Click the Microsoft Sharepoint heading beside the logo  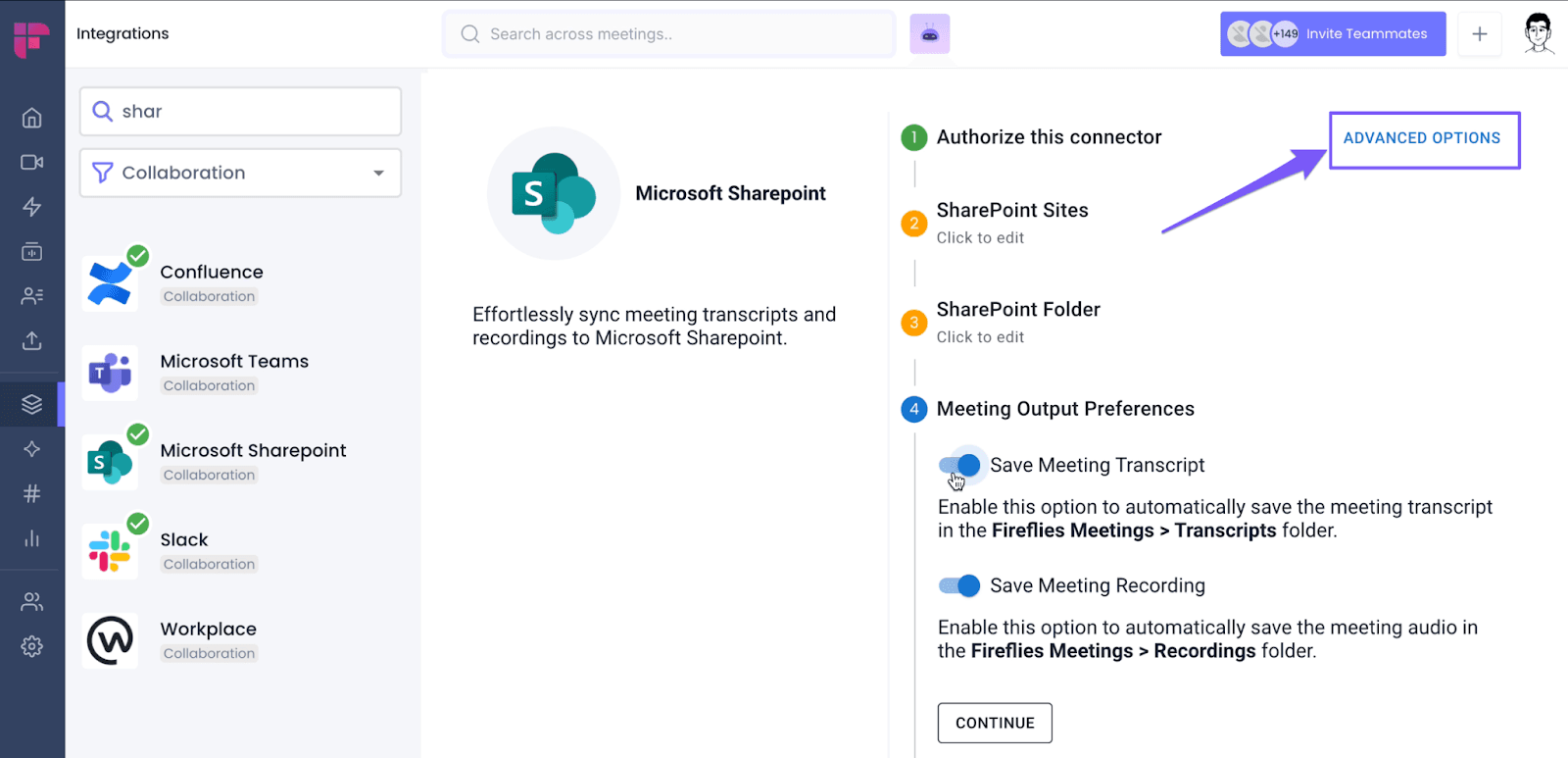(730, 193)
